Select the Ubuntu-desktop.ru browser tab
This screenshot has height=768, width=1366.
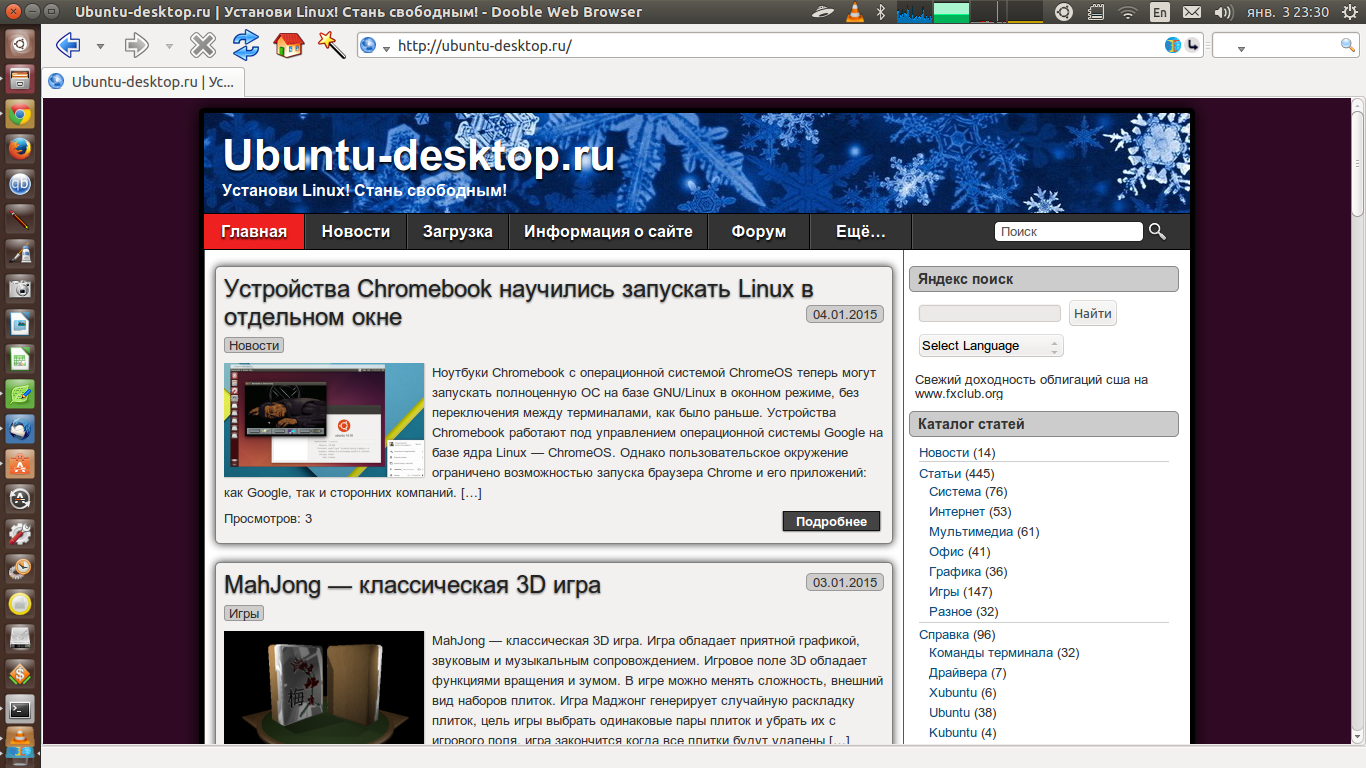143,82
